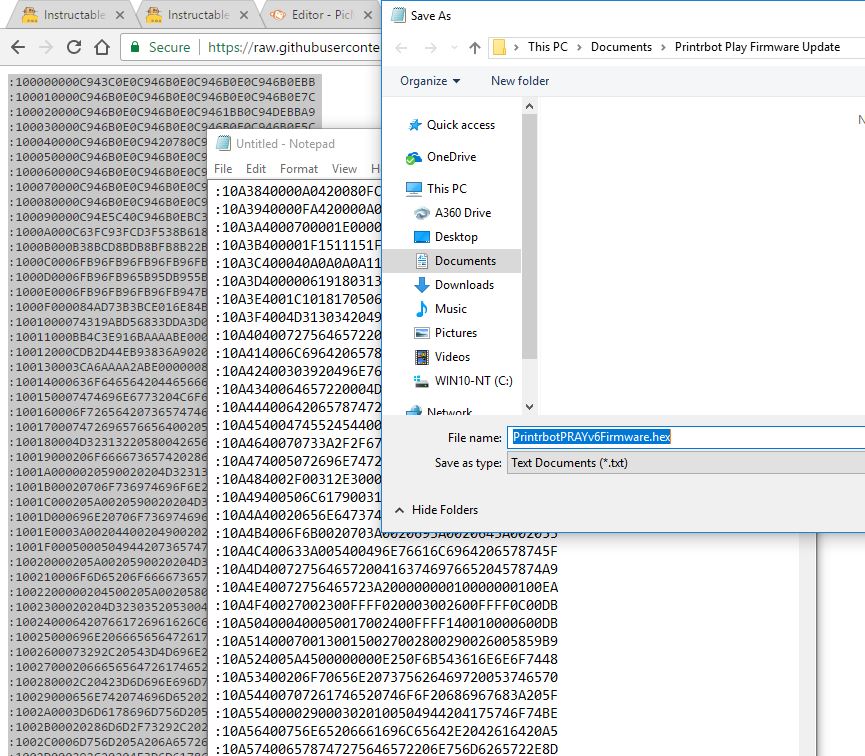865x756 pixels.
Task: Click the File name input field
Action: (x=686, y=438)
